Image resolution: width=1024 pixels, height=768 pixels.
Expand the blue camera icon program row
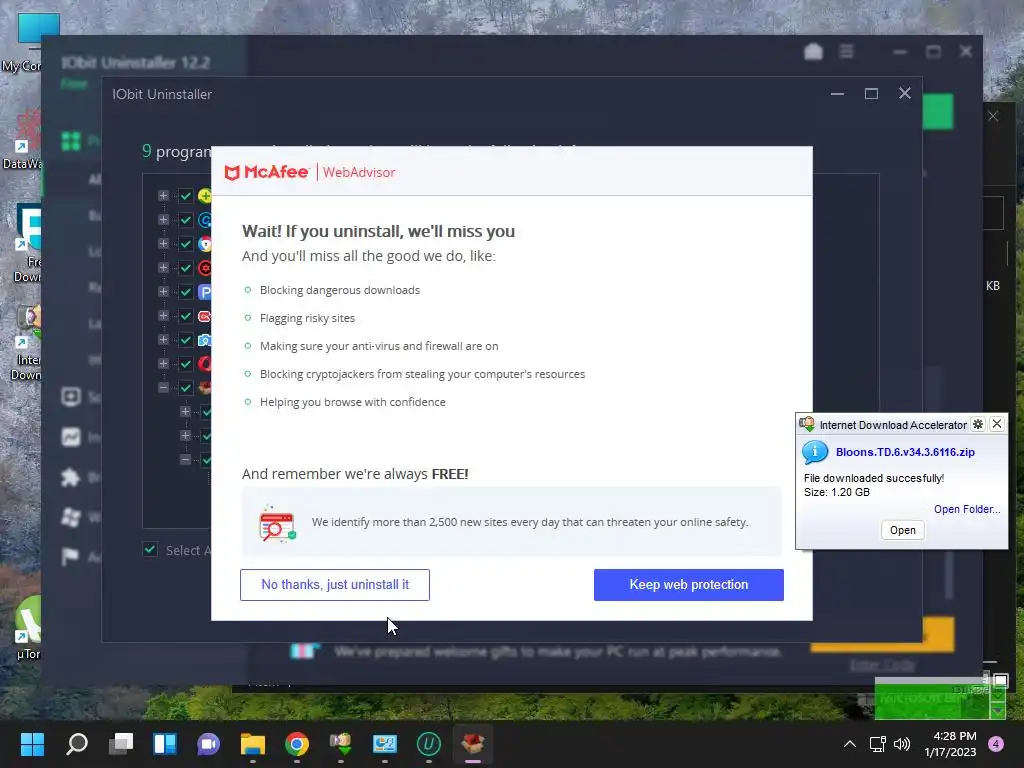[x=163, y=340]
